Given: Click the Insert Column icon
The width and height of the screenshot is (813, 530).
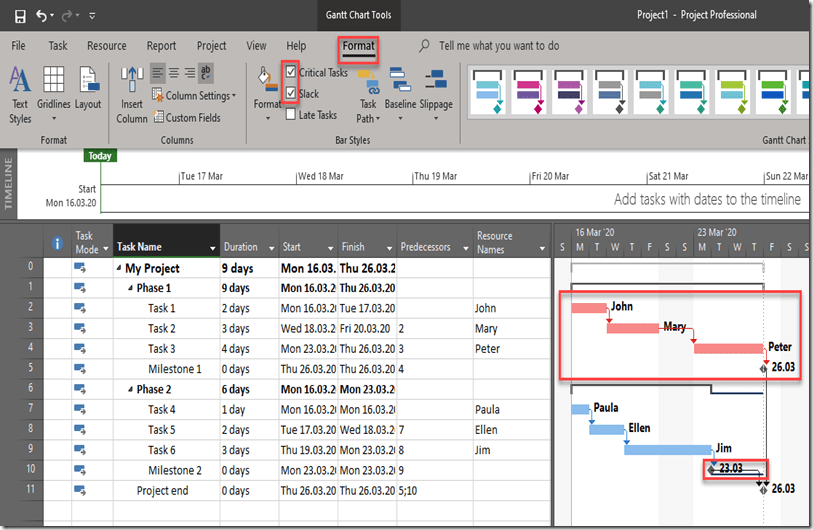Looking at the screenshot, I should tap(132, 94).
